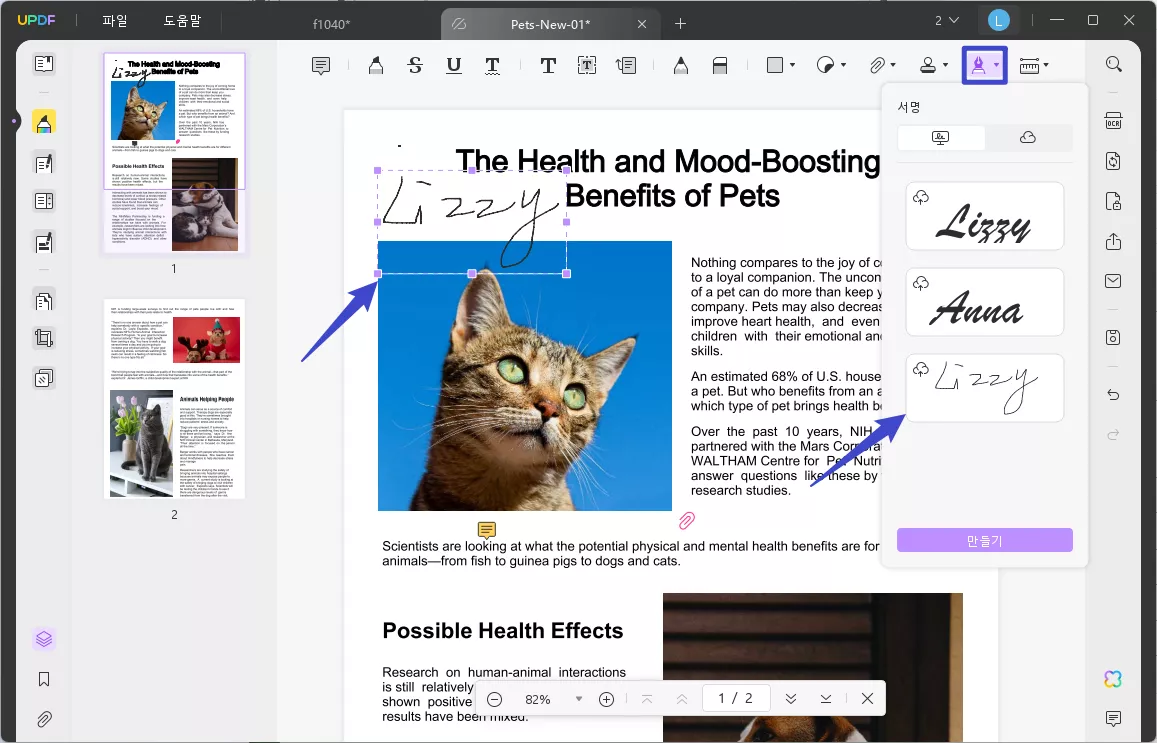1157x743 pixels.
Task: Expand the measurement tool dropdown arrow
Action: (1046, 66)
